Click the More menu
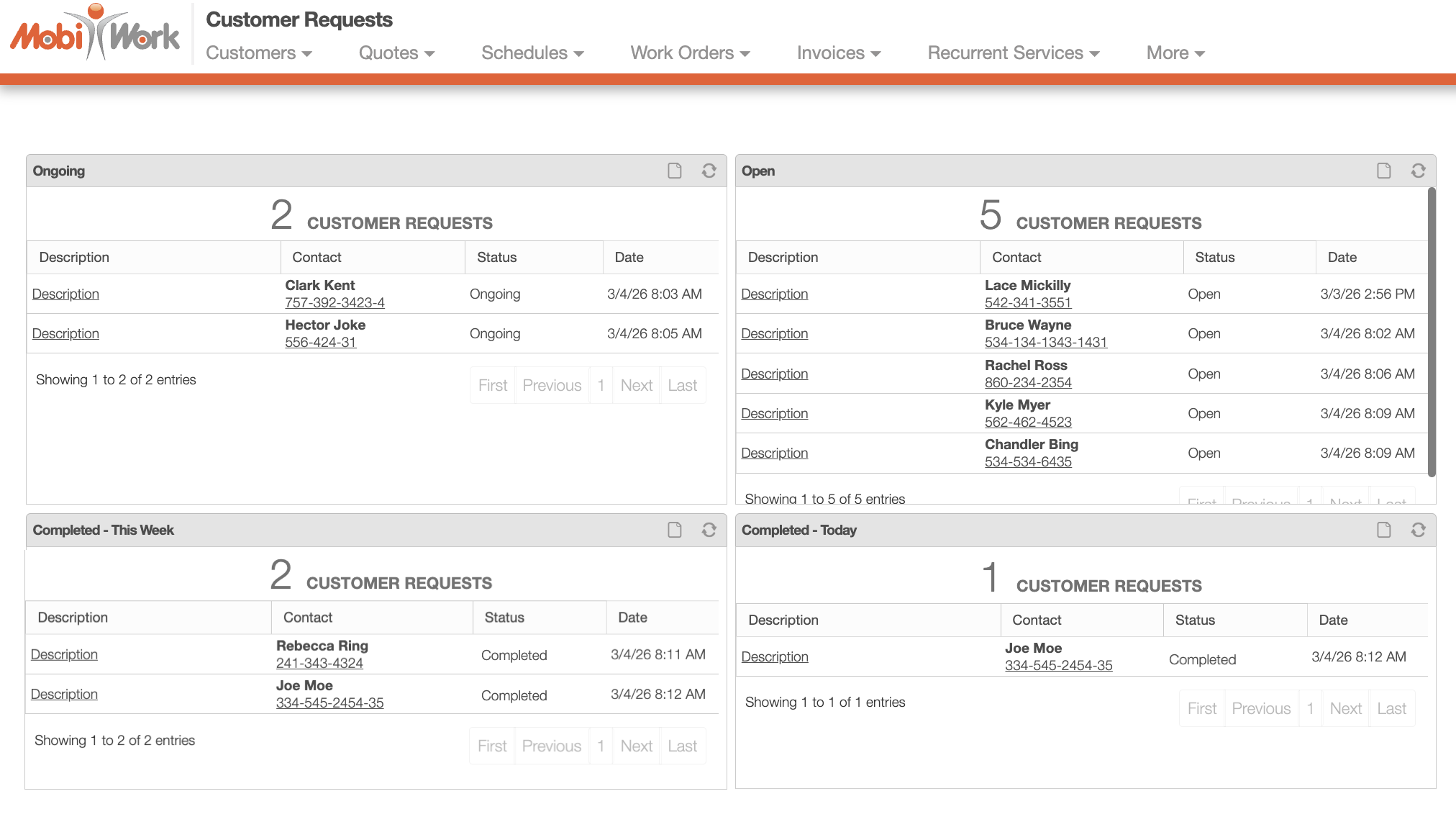 coord(1175,53)
